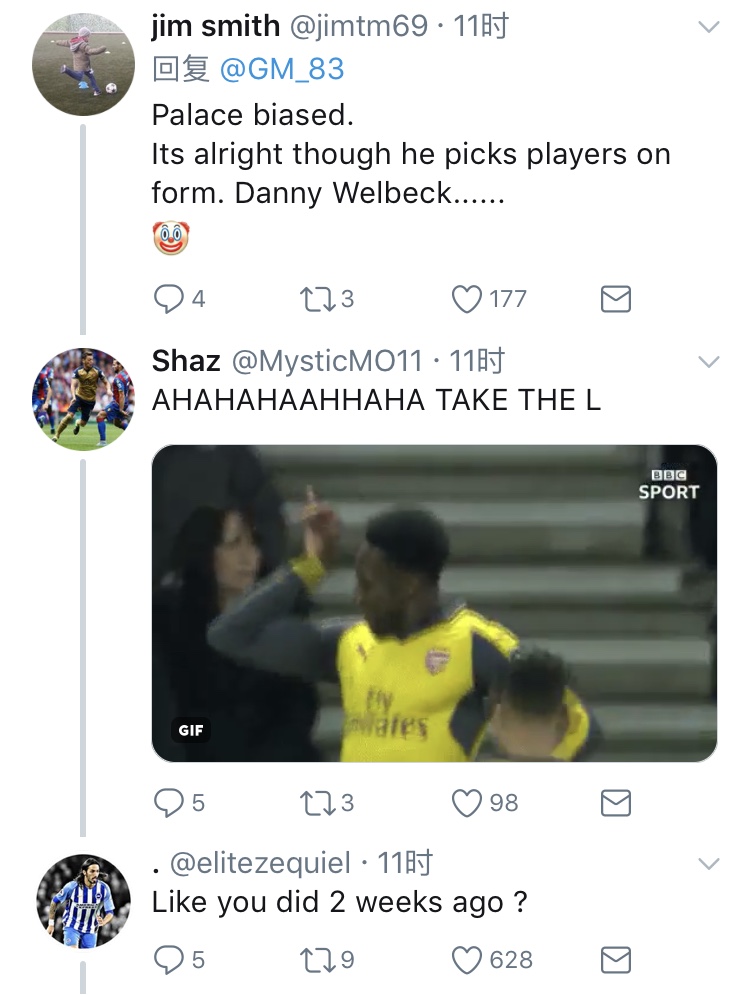Like Shaz's tweet with 98 likes
Image resolution: width=749 pixels, height=995 pixels.
pyautogui.click(x=467, y=802)
